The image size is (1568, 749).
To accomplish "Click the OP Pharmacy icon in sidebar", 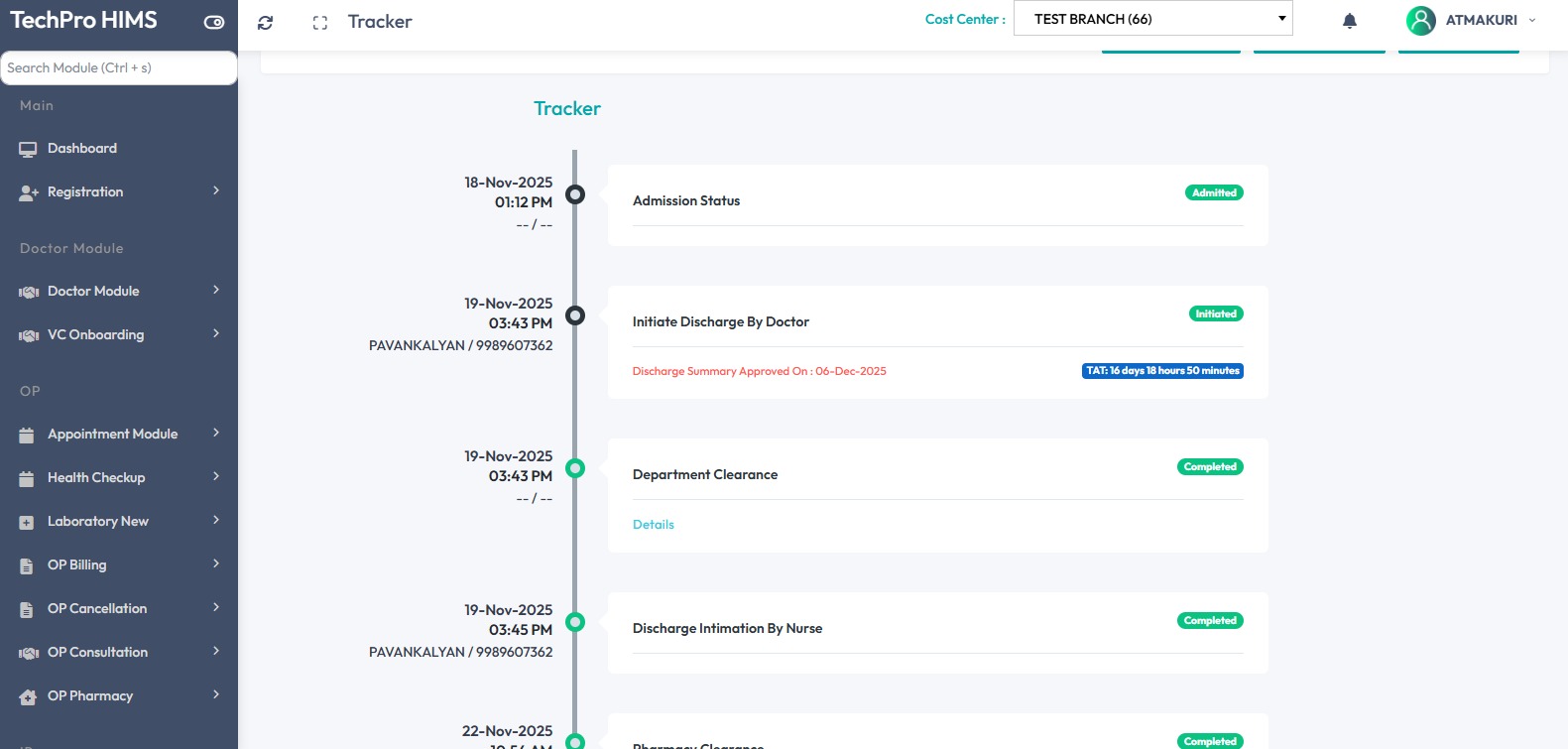I will click(x=28, y=696).
